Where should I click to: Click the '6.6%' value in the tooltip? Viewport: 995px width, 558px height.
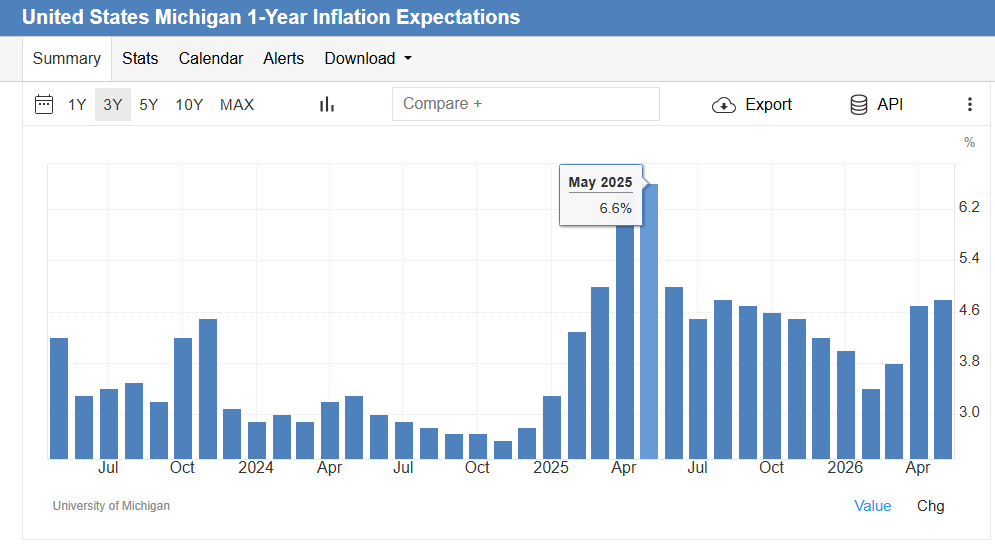point(616,208)
